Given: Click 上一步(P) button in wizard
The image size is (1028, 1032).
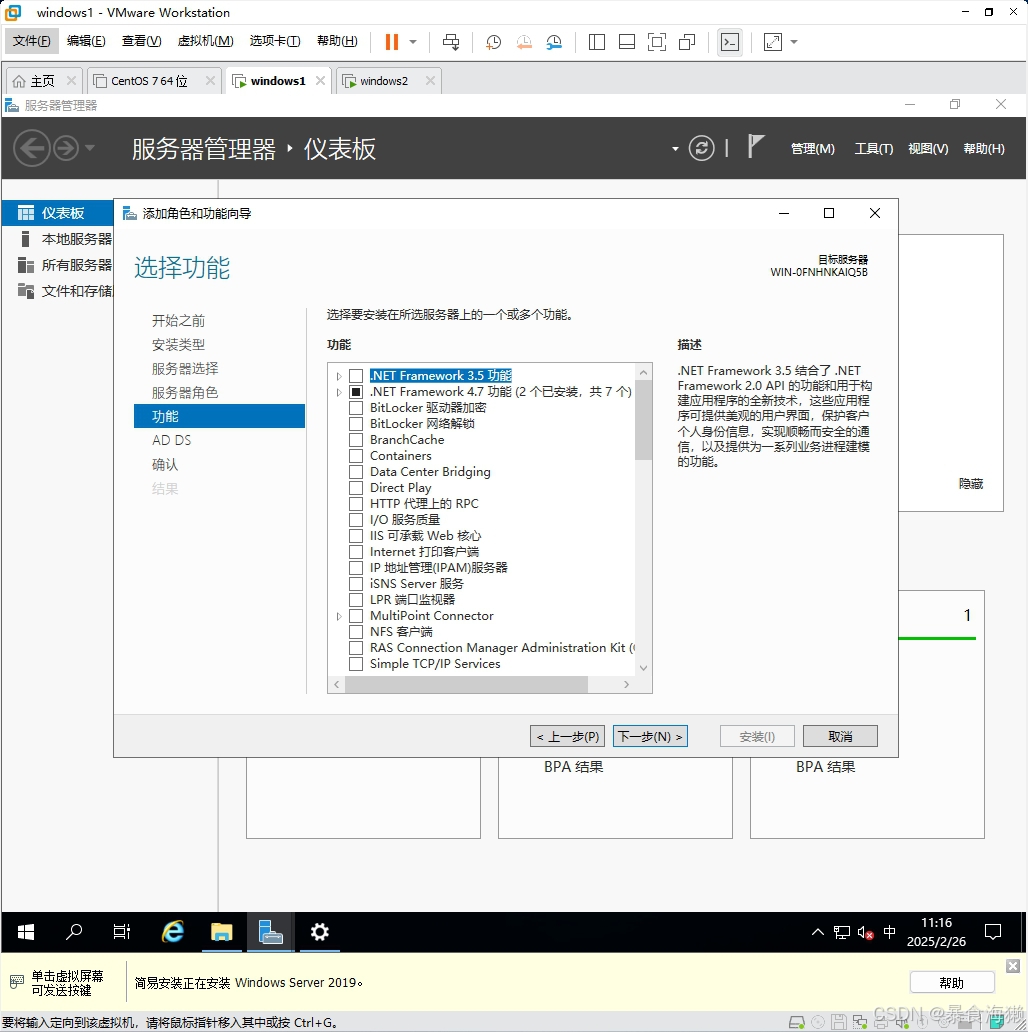Looking at the screenshot, I should coord(567,736).
